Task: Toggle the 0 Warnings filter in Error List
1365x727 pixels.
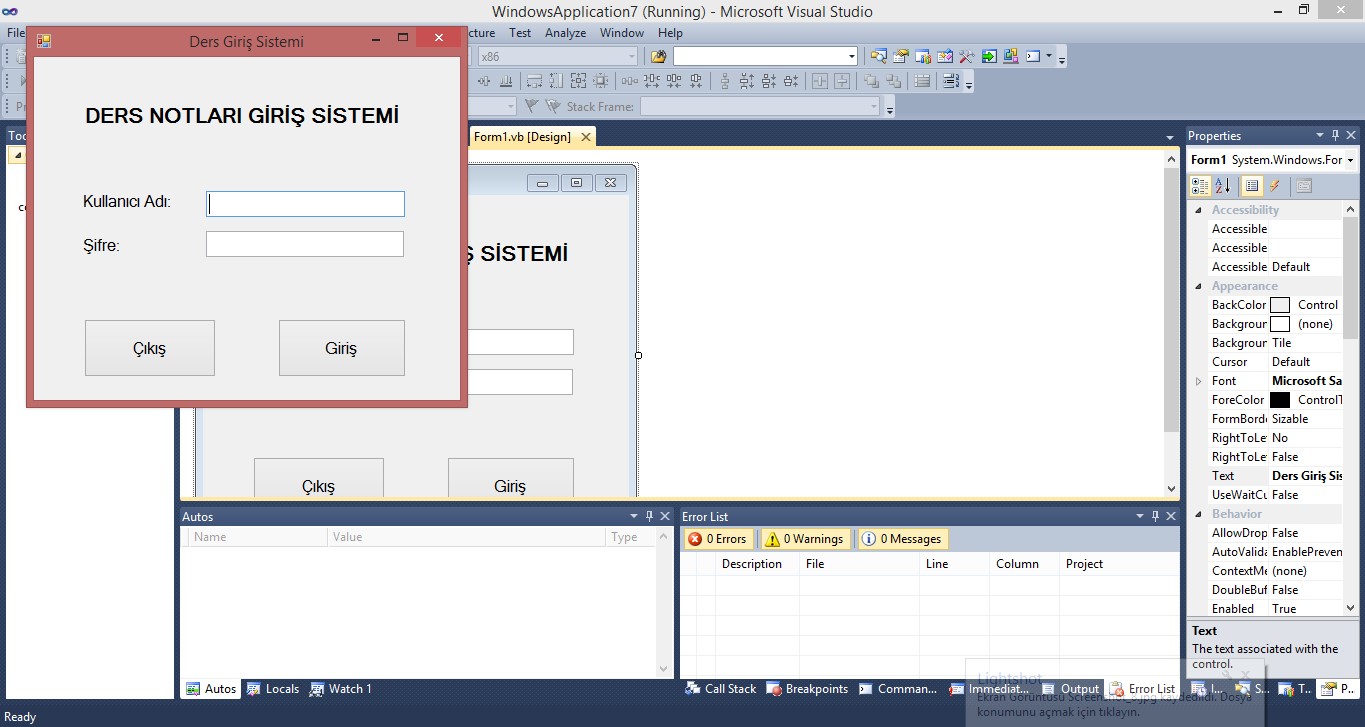Action: point(804,539)
